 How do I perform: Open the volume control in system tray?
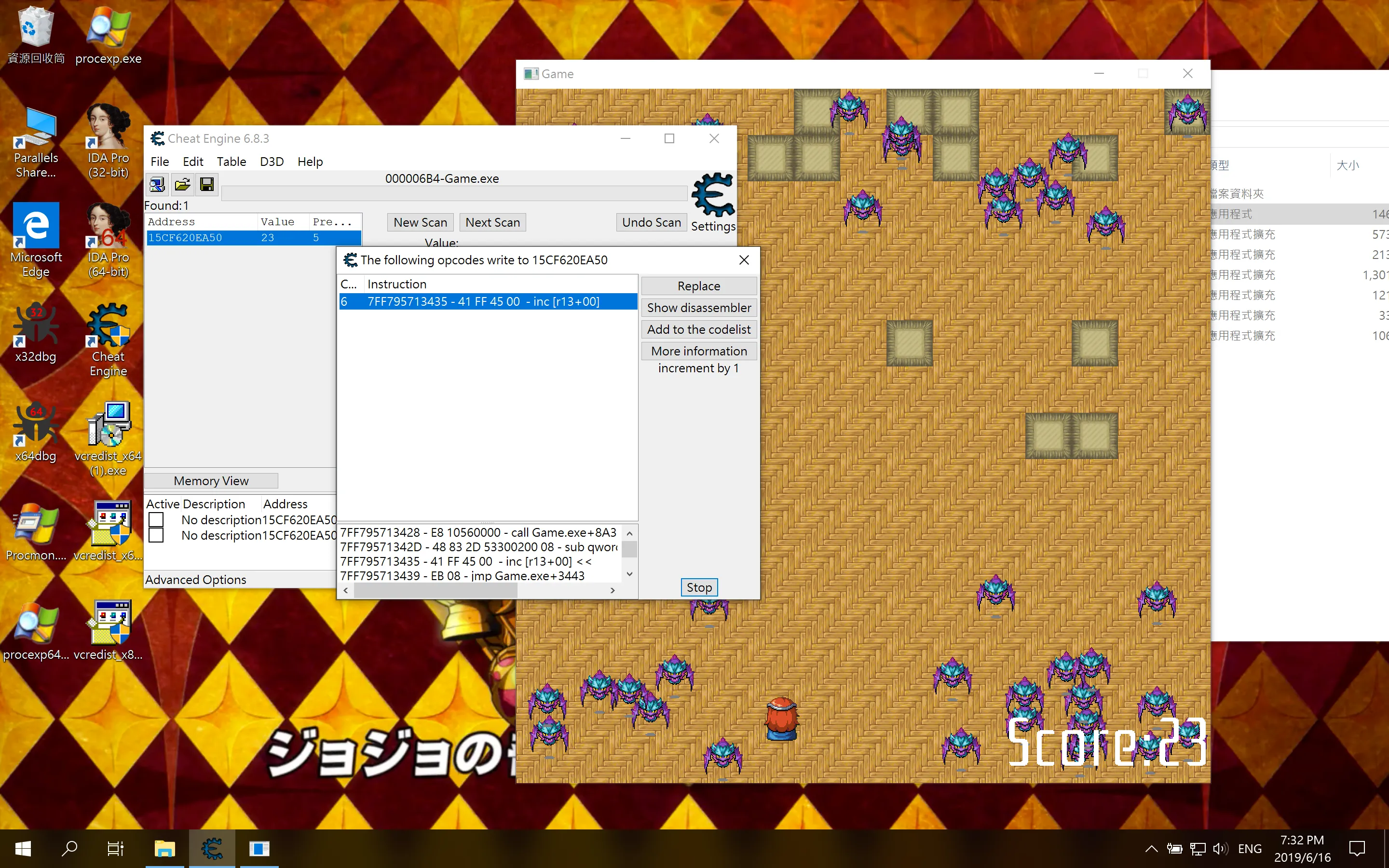pos(1220,849)
